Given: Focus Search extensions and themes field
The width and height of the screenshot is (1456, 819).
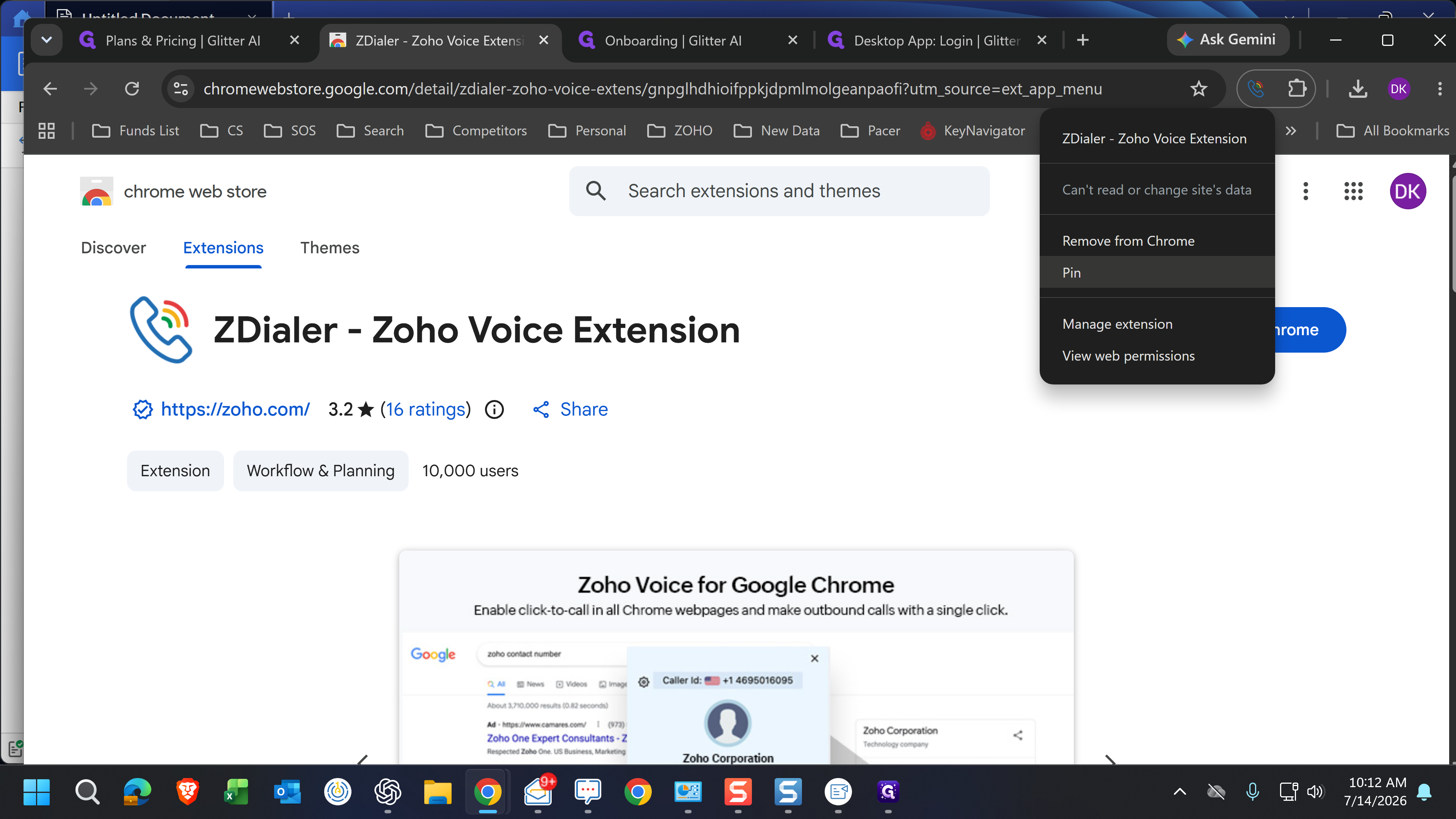Looking at the screenshot, I should pyautogui.click(x=779, y=191).
